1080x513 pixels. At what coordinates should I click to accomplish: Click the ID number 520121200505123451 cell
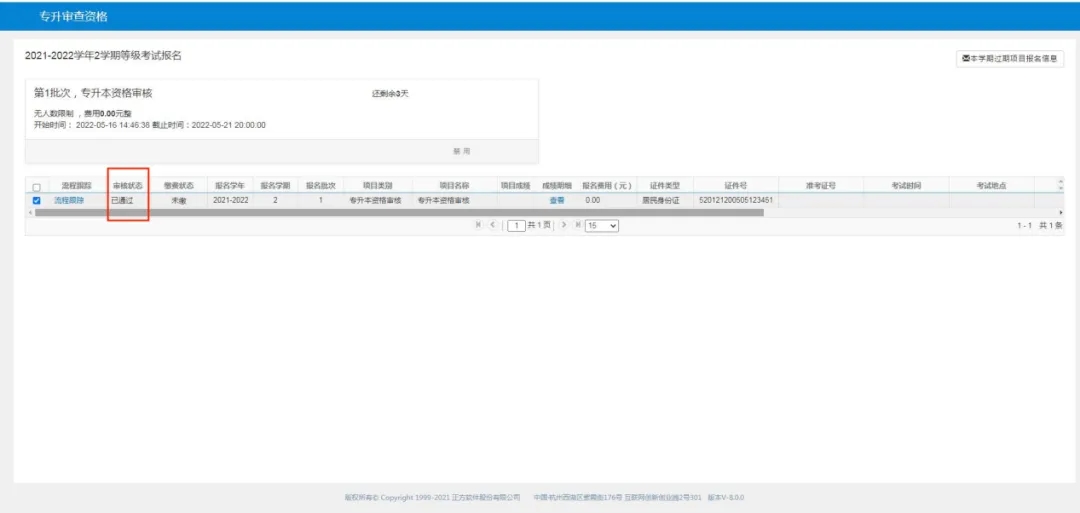tap(736, 200)
